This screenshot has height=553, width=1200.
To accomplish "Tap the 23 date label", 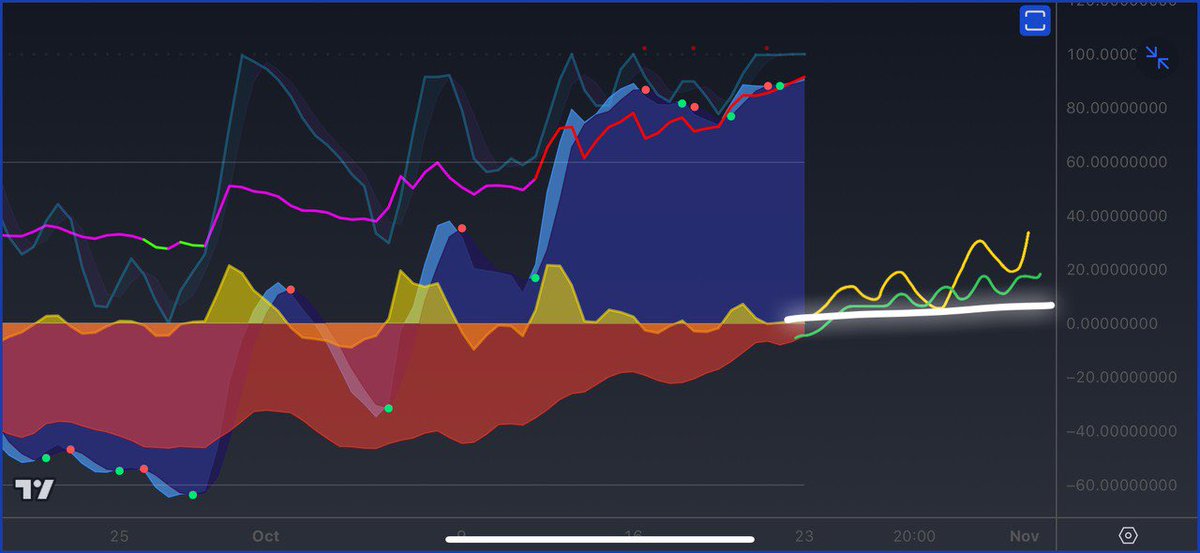I will tap(803, 536).
